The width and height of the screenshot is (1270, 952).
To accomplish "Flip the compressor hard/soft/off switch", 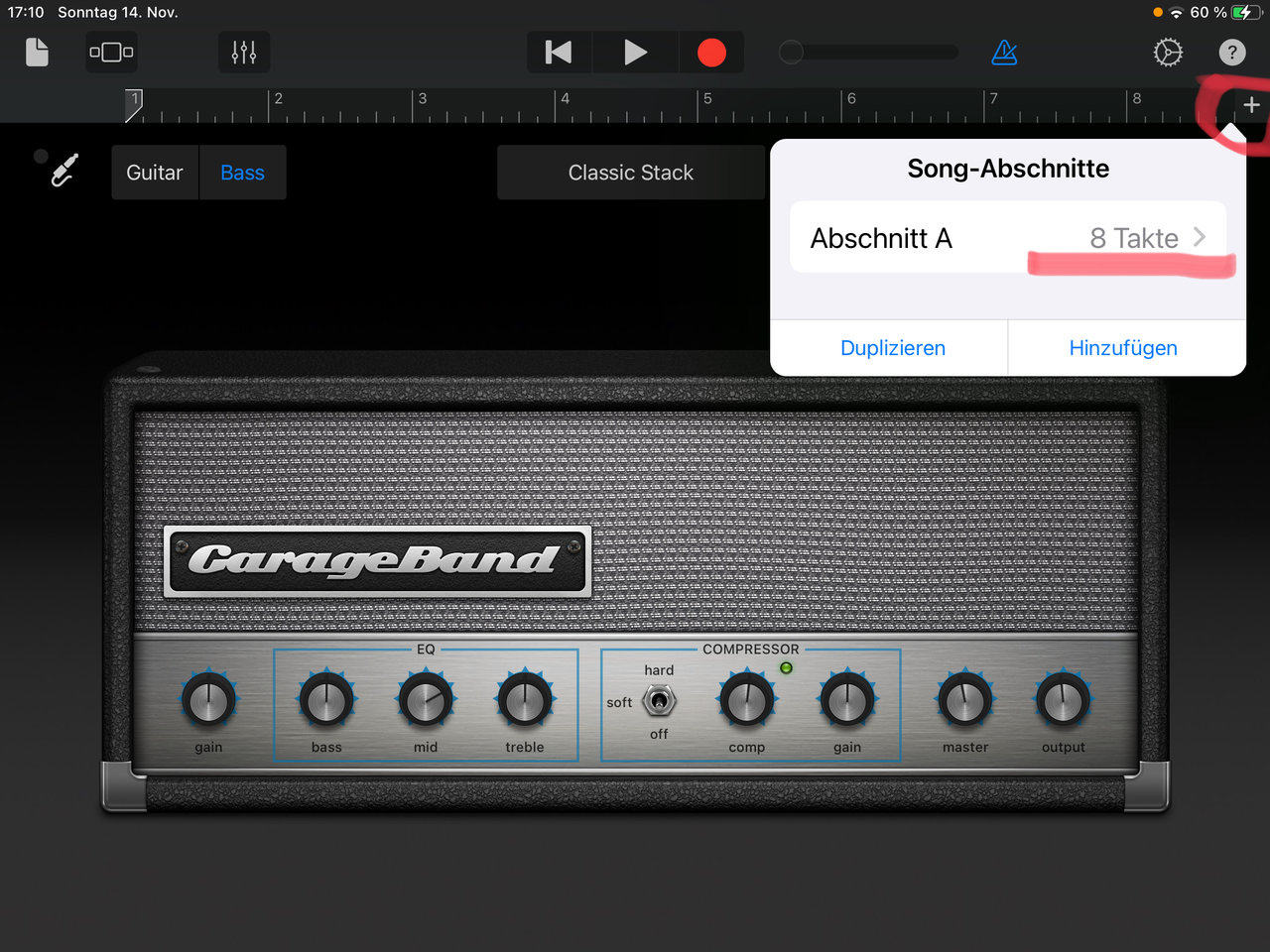I will pyautogui.click(x=659, y=701).
